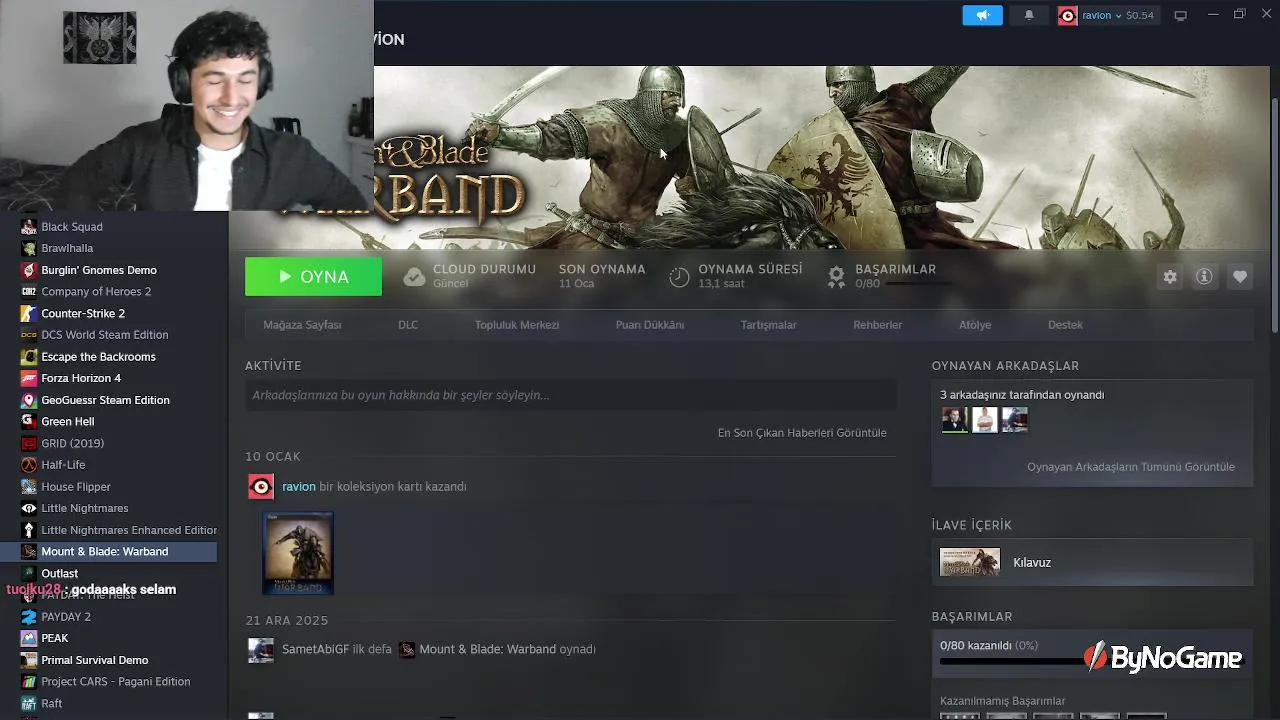This screenshot has height=720, width=1280.
Task: Click En Son Çıkan Haberleri Görüntüle link
Action: (802, 433)
